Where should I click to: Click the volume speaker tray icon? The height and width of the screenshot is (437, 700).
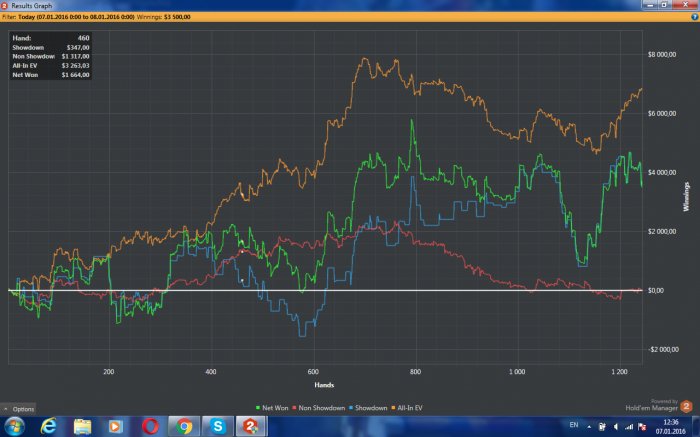pos(616,427)
